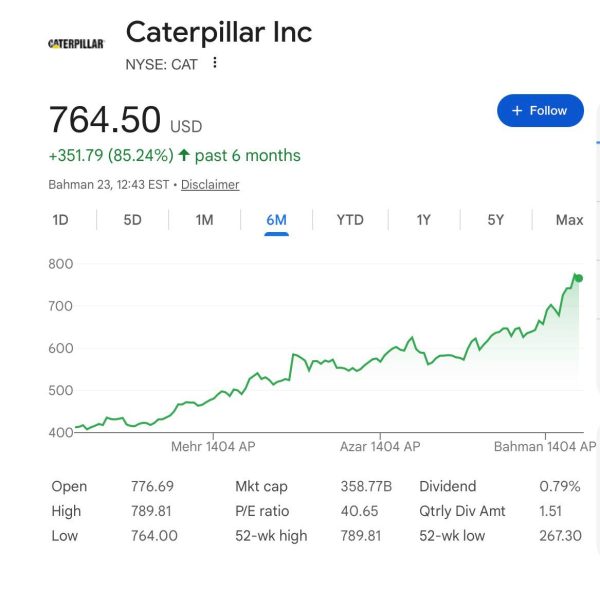
Task: Select the 6M time range tab
Action: [x=276, y=220]
